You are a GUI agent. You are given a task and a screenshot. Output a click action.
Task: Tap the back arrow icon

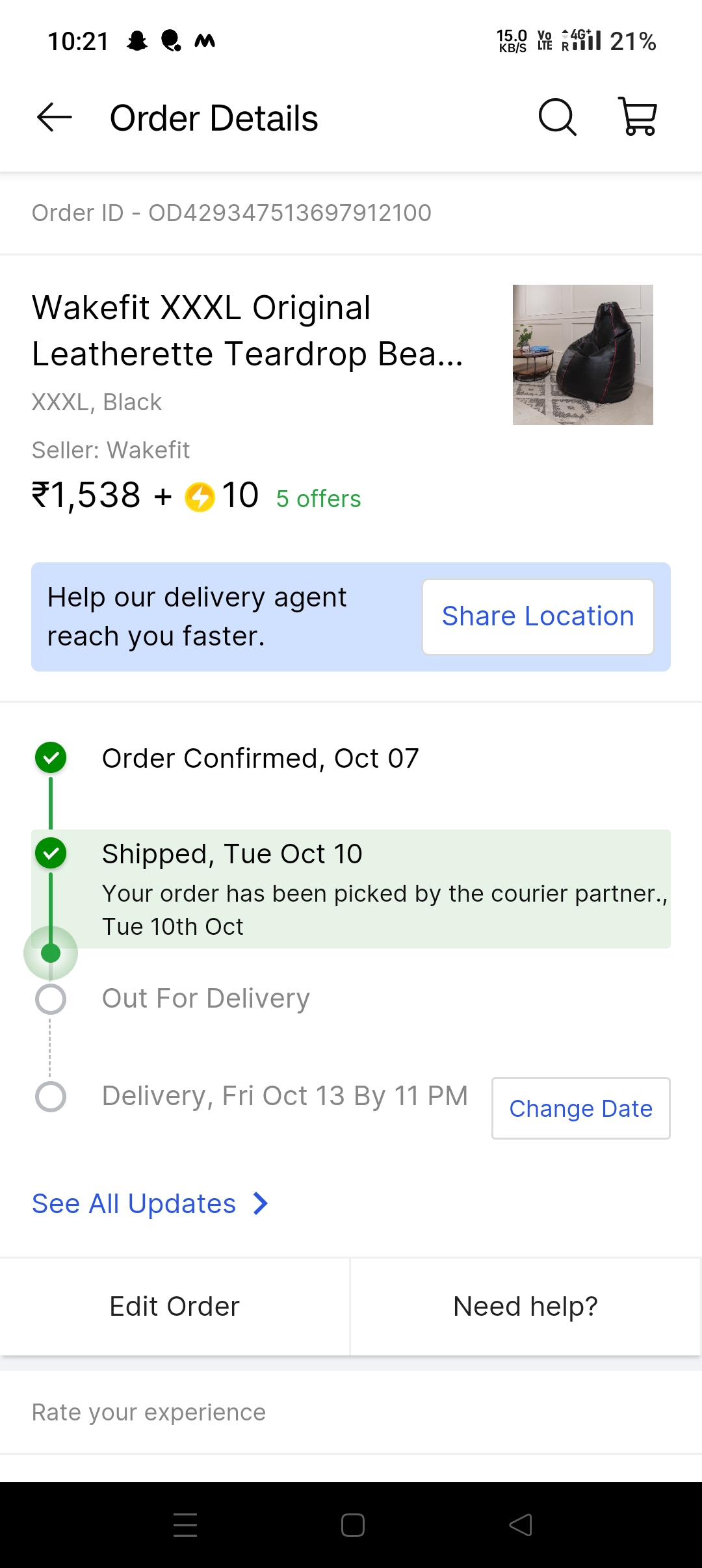tap(55, 118)
